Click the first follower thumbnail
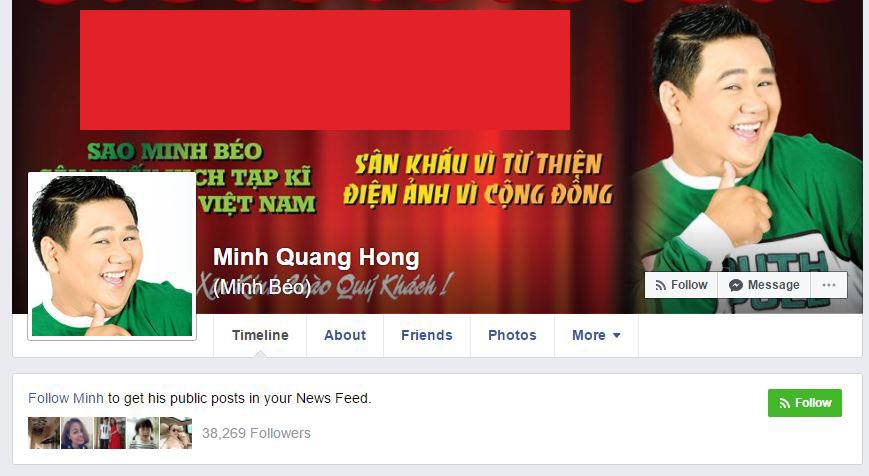The image size is (869, 476). click(44, 433)
